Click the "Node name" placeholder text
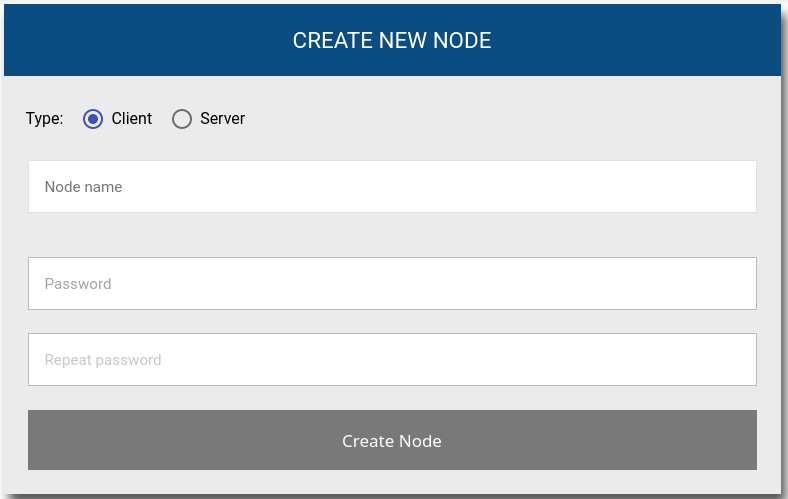 click(83, 187)
